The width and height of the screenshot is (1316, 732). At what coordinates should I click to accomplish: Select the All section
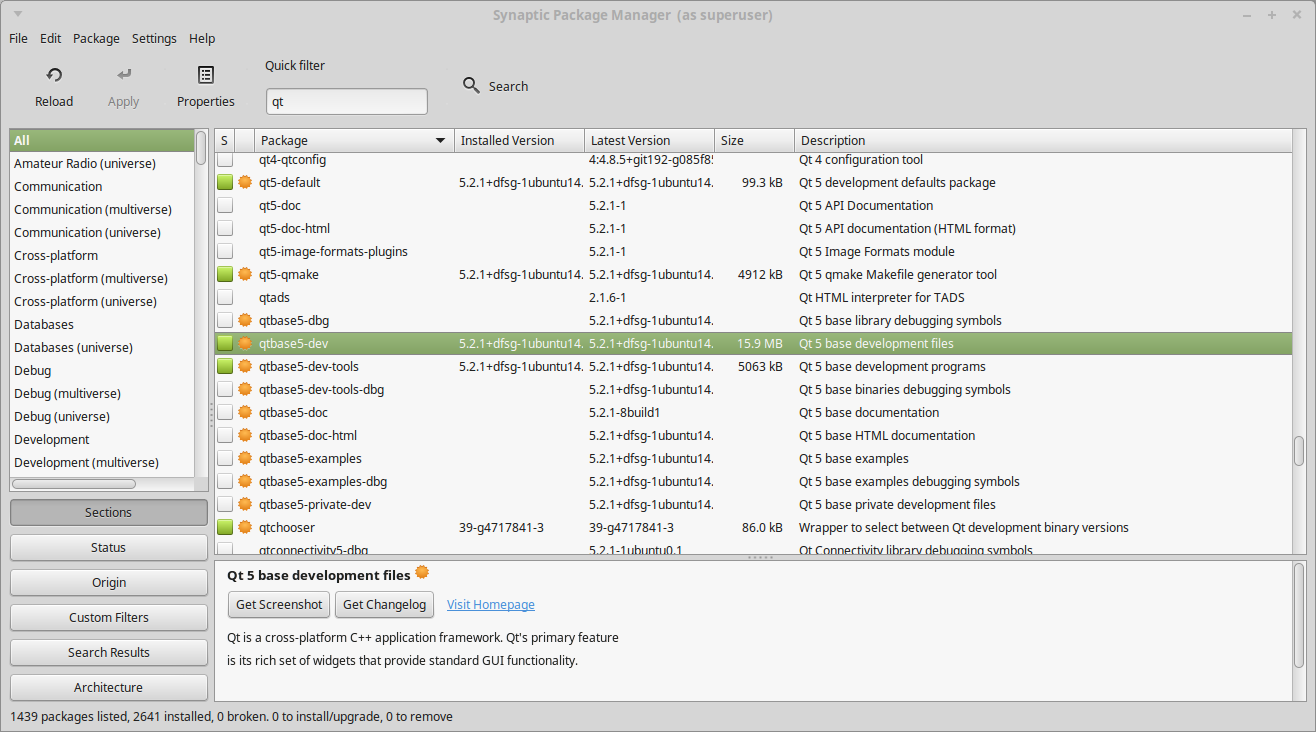[102, 141]
